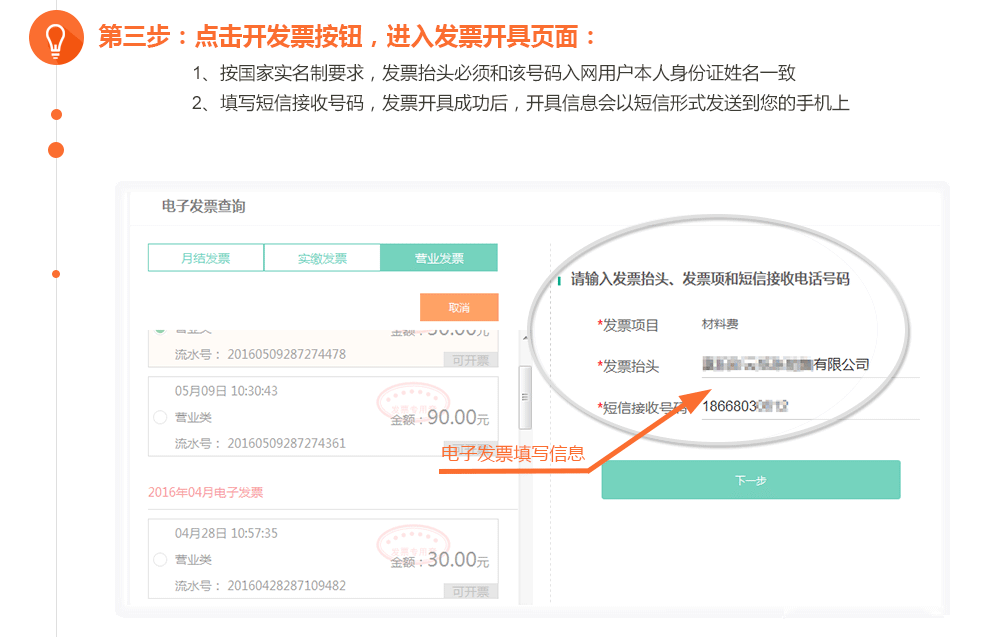Click the 材料费 invoice item value
The width and height of the screenshot is (1003, 637).
(720, 324)
